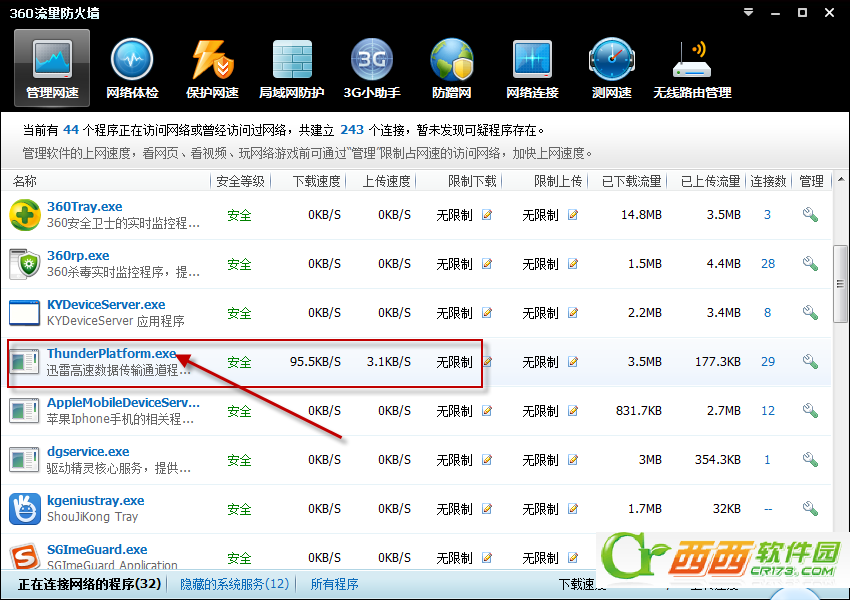Sort by 名称 column header
850x600 pixels.
(x=25, y=181)
